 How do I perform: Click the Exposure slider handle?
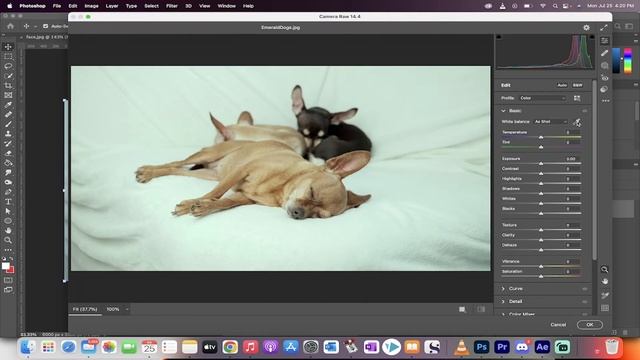541,163
